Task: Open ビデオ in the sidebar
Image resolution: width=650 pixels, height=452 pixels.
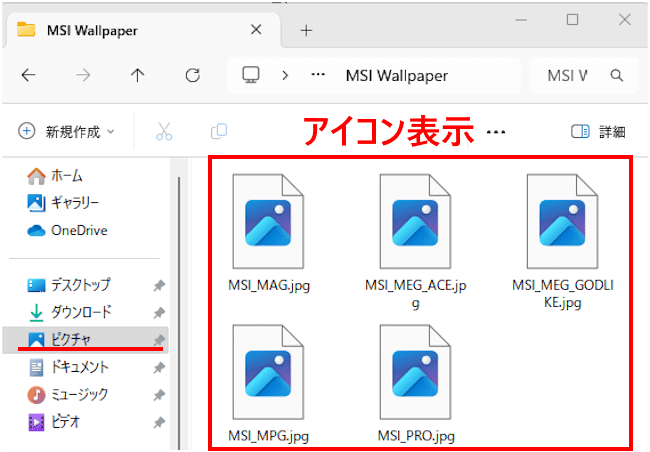Action: [53, 422]
